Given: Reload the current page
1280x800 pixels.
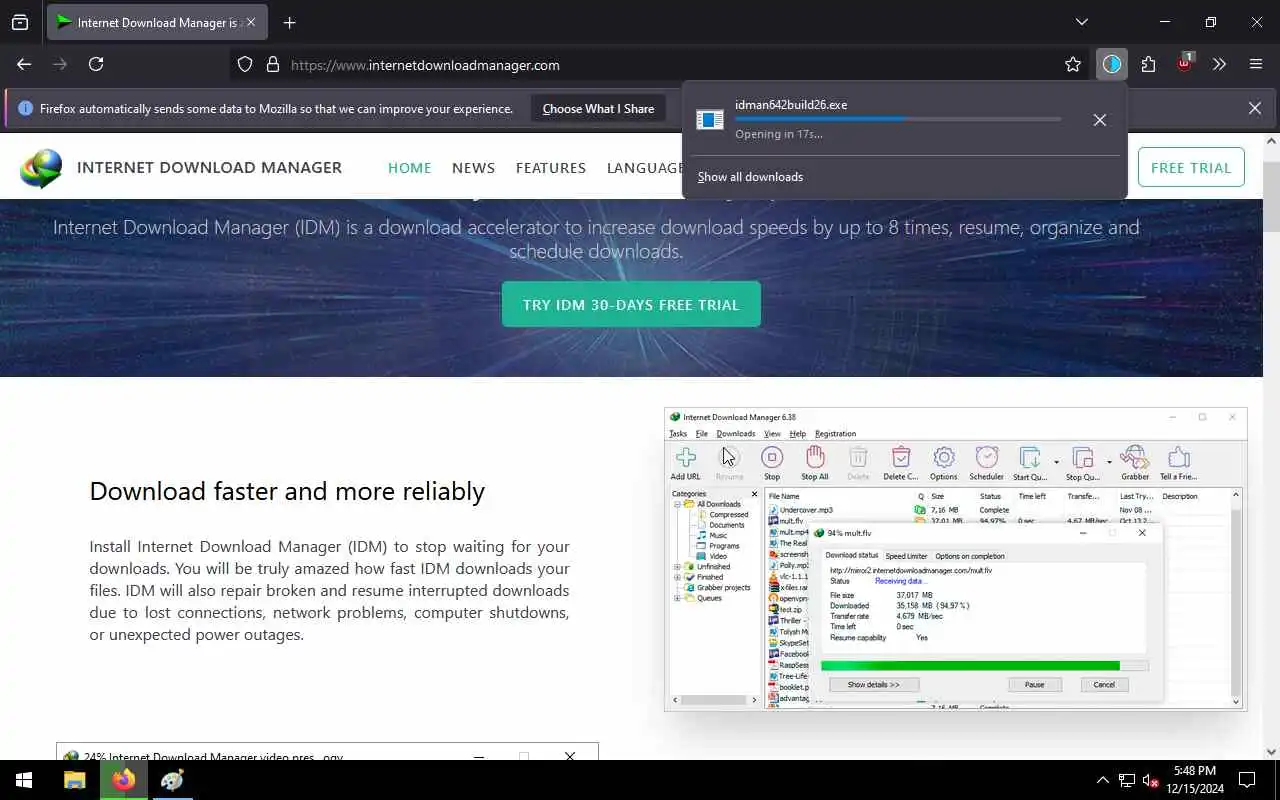Looking at the screenshot, I should click(x=96, y=64).
